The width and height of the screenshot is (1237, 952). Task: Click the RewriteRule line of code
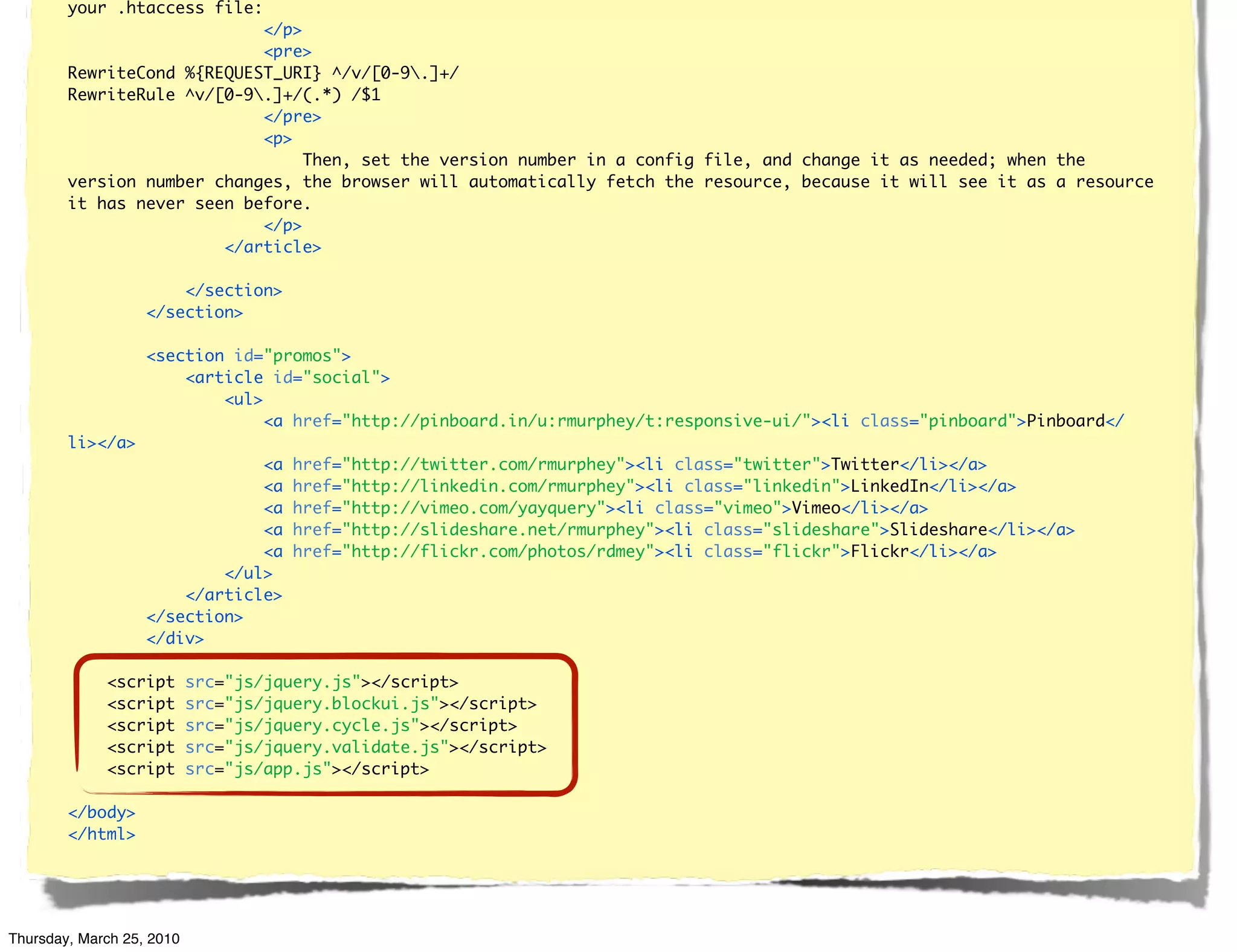[223, 95]
